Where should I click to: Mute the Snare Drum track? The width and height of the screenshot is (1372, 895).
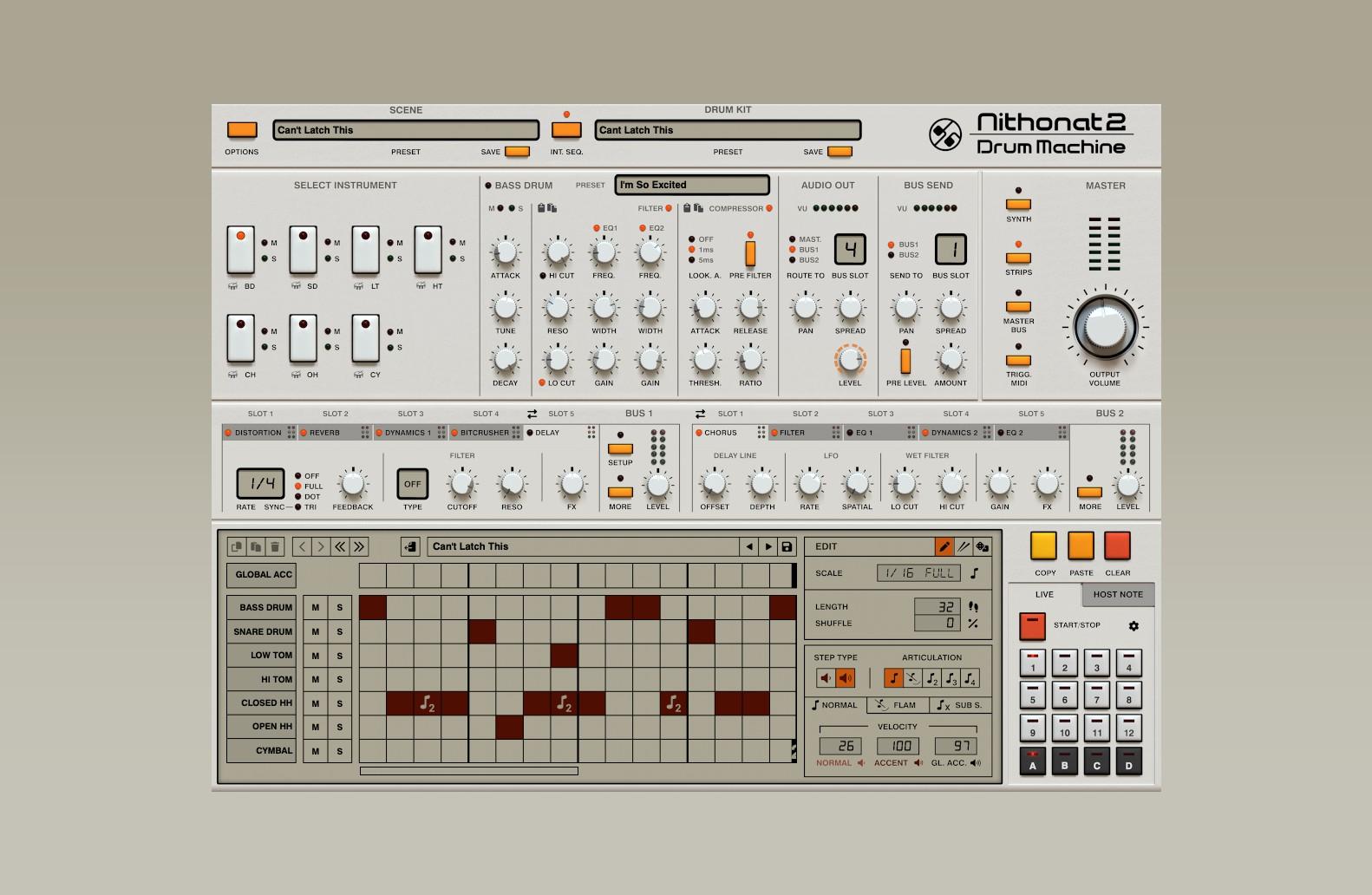pos(316,631)
